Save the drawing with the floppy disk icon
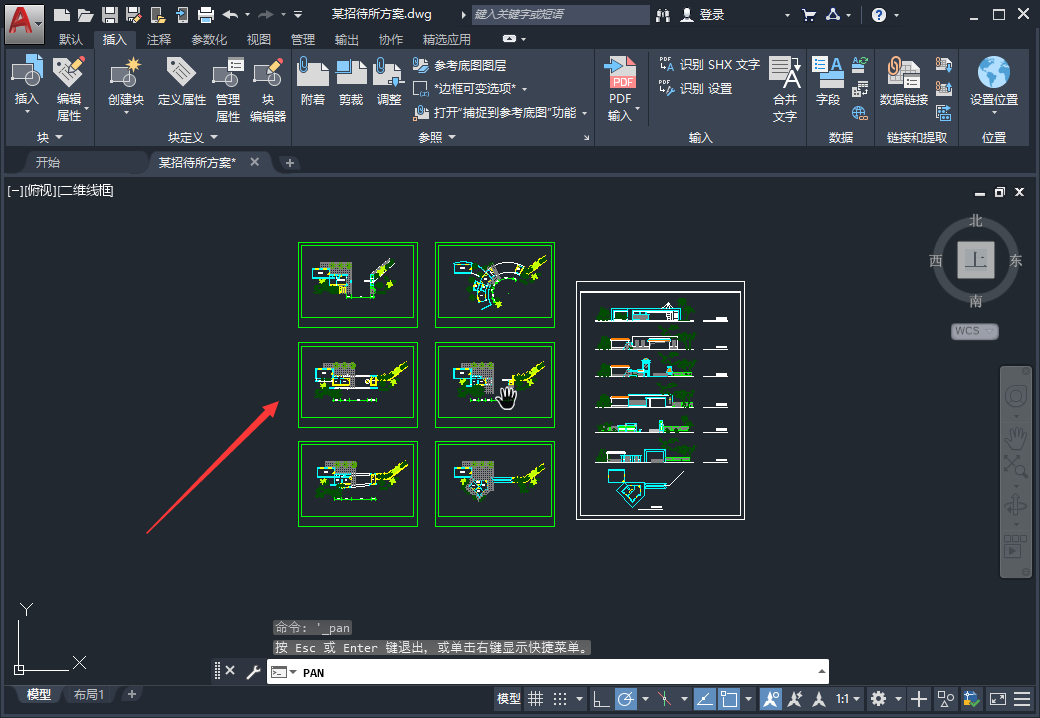This screenshot has height=718, width=1040. [109, 15]
